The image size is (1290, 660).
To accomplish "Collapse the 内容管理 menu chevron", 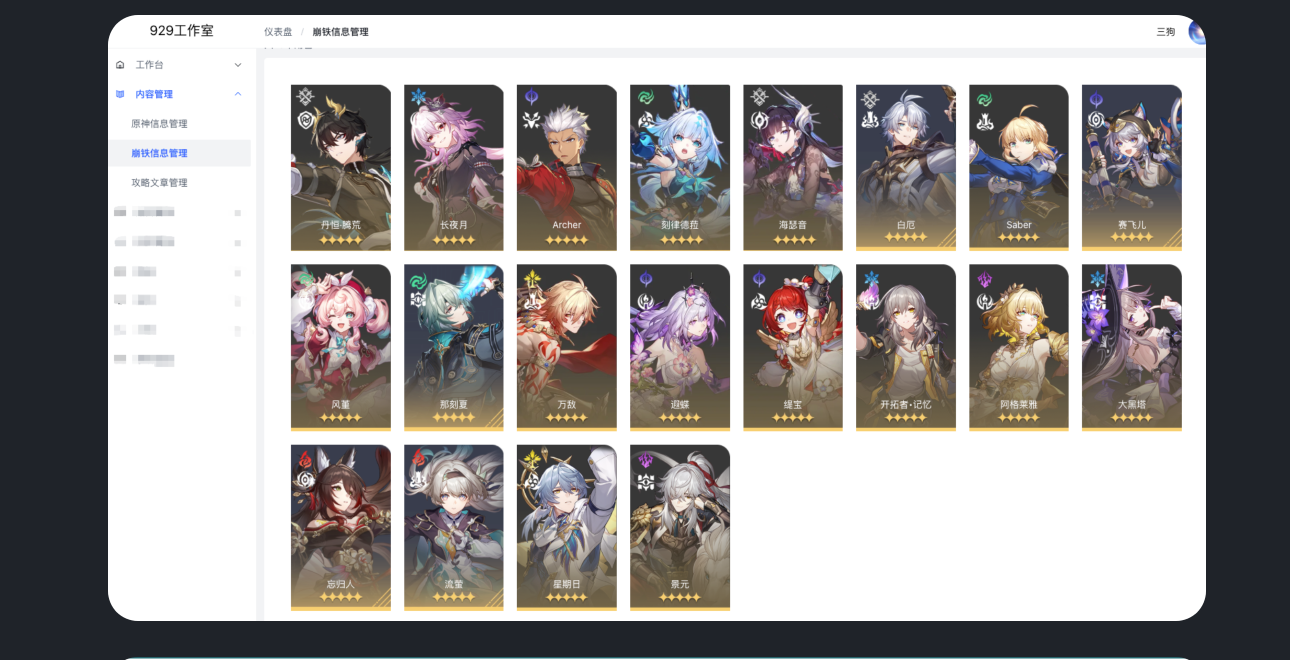I will (238, 94).
